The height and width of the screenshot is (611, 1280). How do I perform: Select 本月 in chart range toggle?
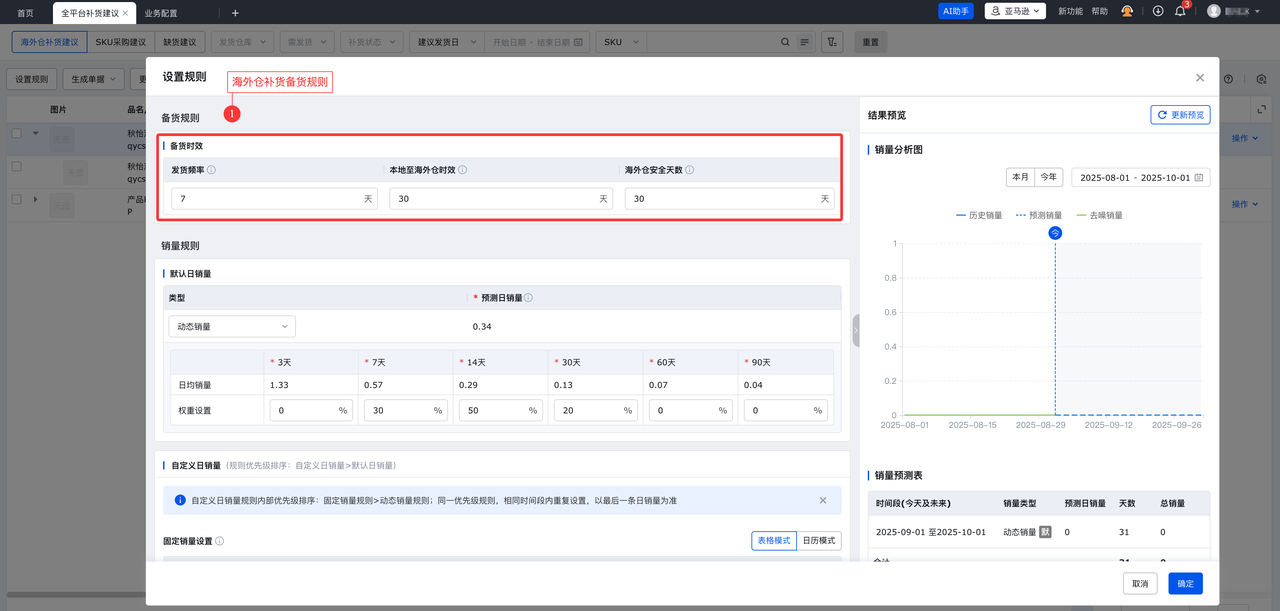click(1020, 177)
